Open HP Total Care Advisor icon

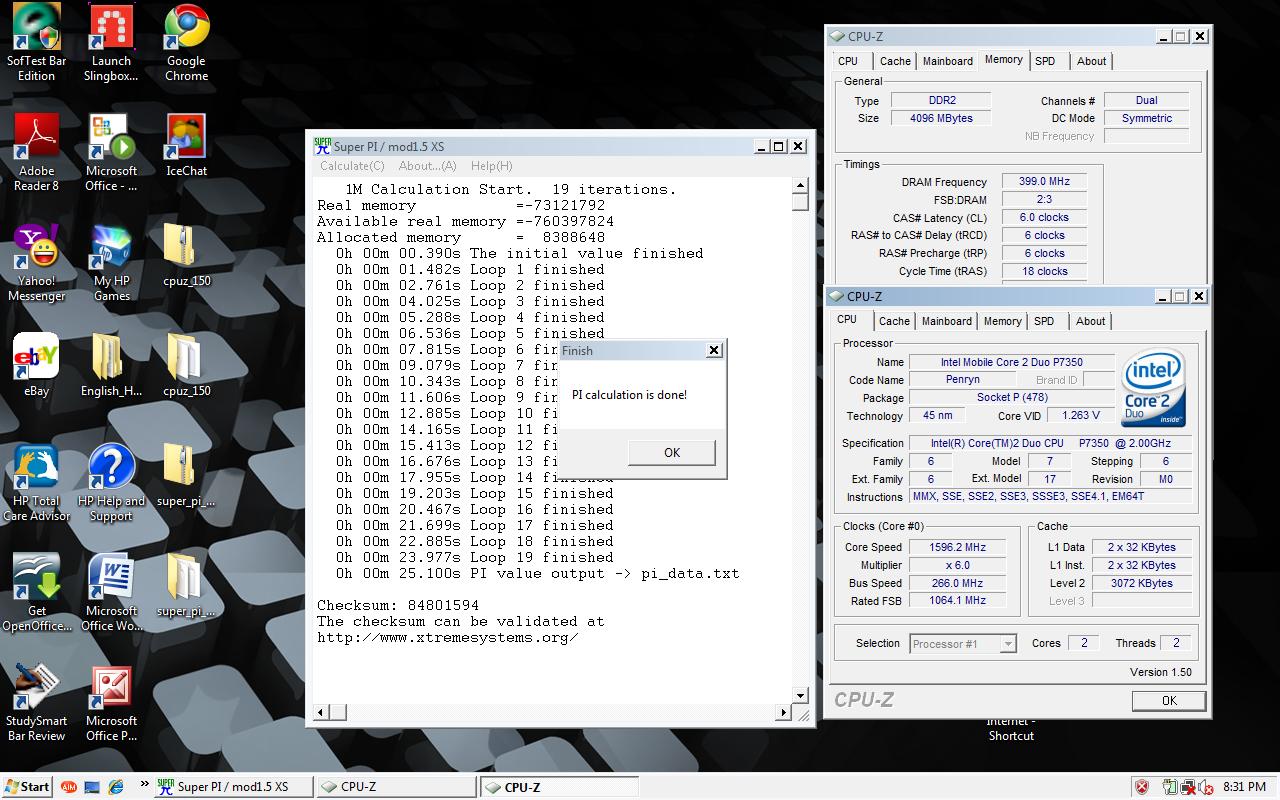coord(36,483)
